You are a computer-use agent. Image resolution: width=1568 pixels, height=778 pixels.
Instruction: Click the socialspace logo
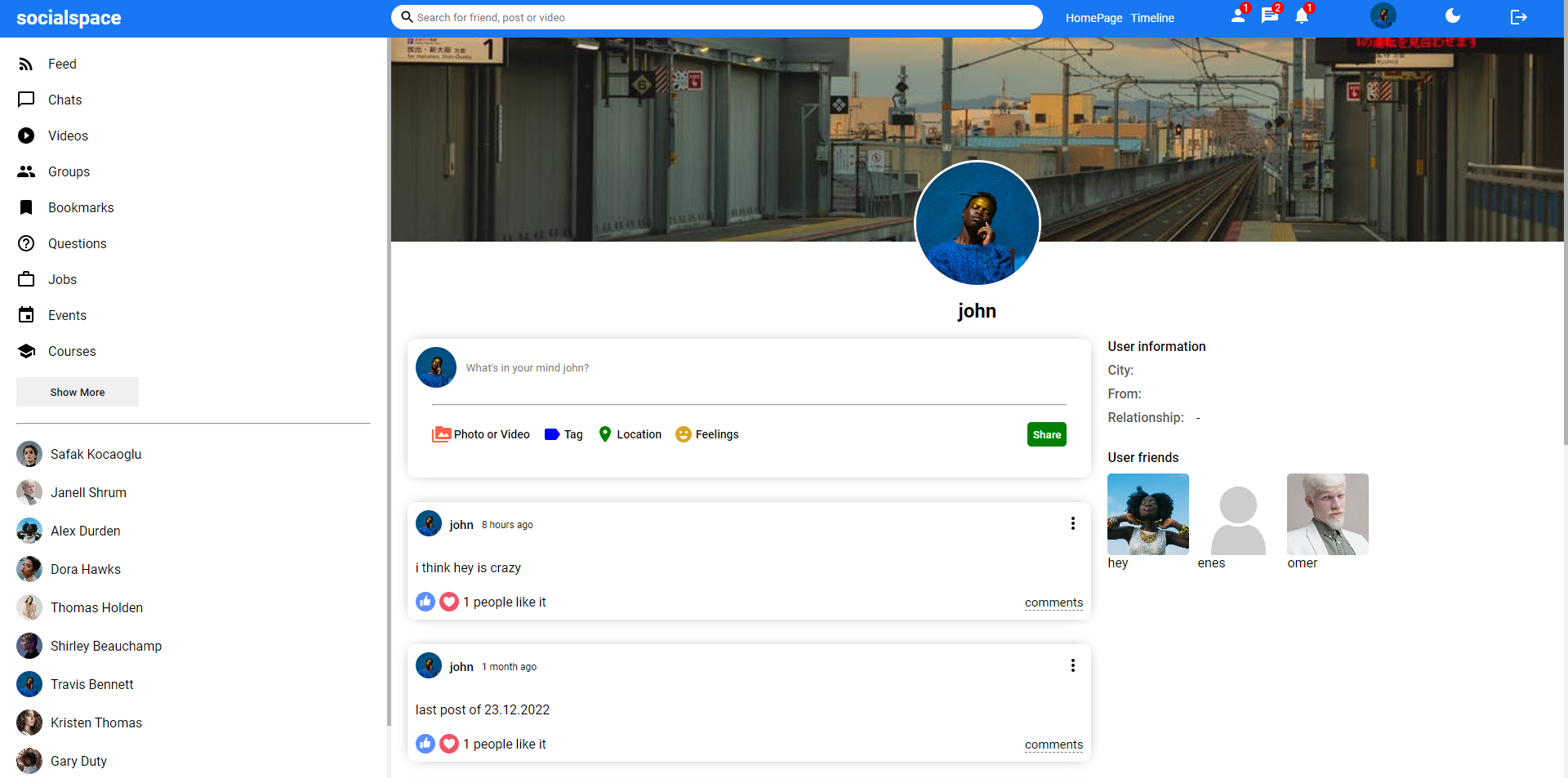point(69,18)
